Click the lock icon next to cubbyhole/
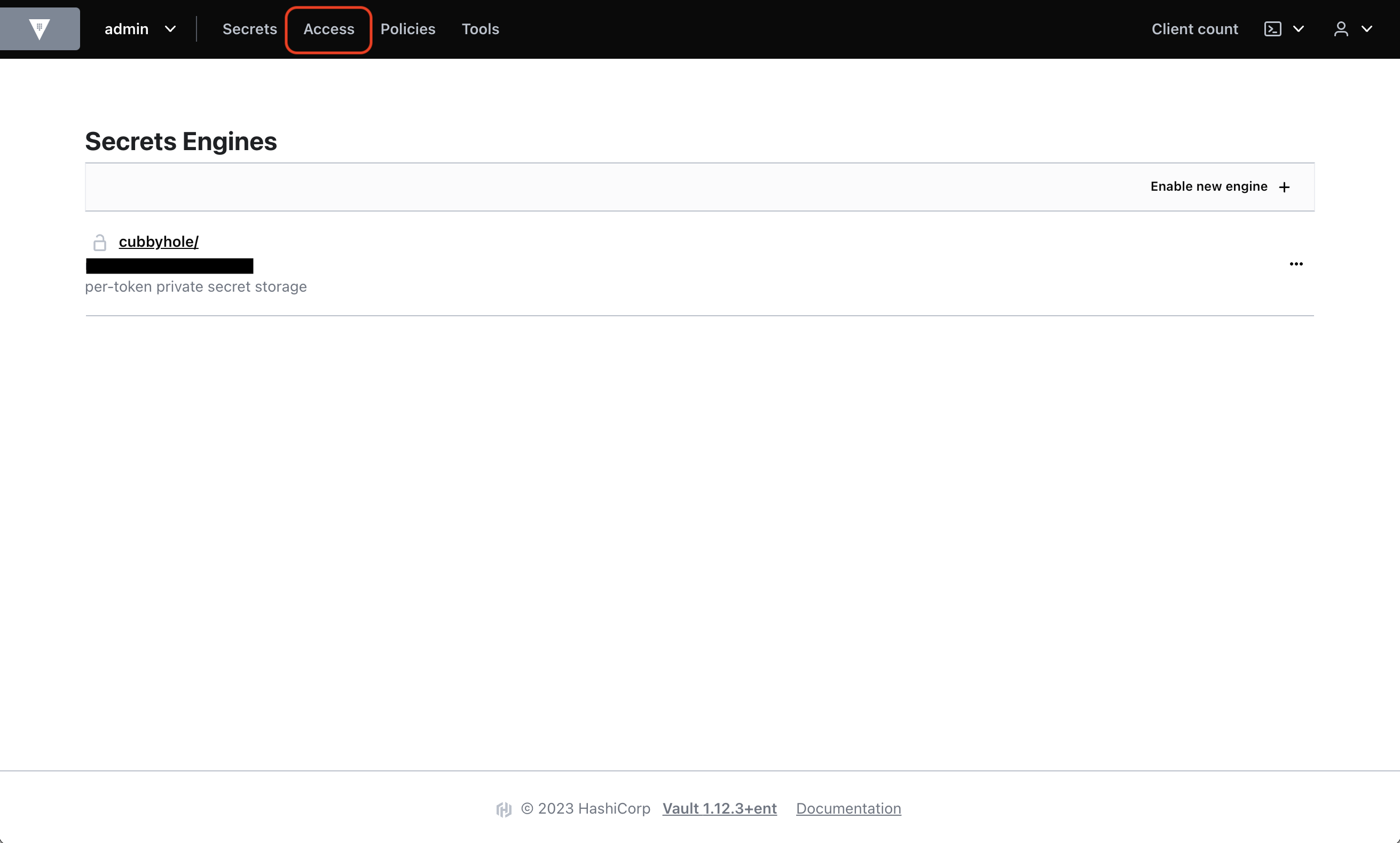Image resolution: width=1400 pixels, height=843 pixels. click(99, 243)
